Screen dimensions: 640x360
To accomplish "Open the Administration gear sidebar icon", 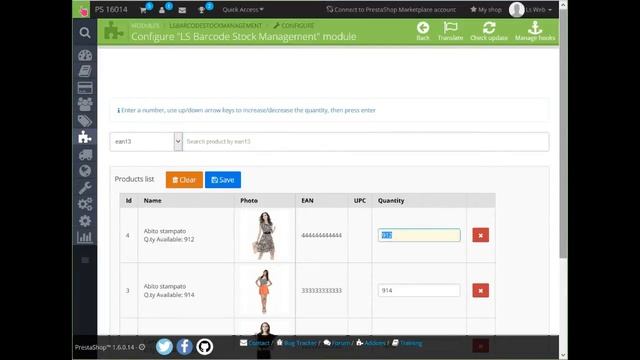I will pyautogui.click(x=85, y=221).
